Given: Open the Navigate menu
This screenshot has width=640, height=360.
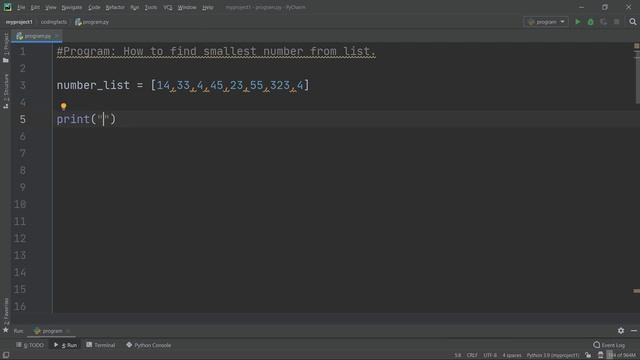Looking at the screenshot, I should pyautogui.click(x=71, y=7).
